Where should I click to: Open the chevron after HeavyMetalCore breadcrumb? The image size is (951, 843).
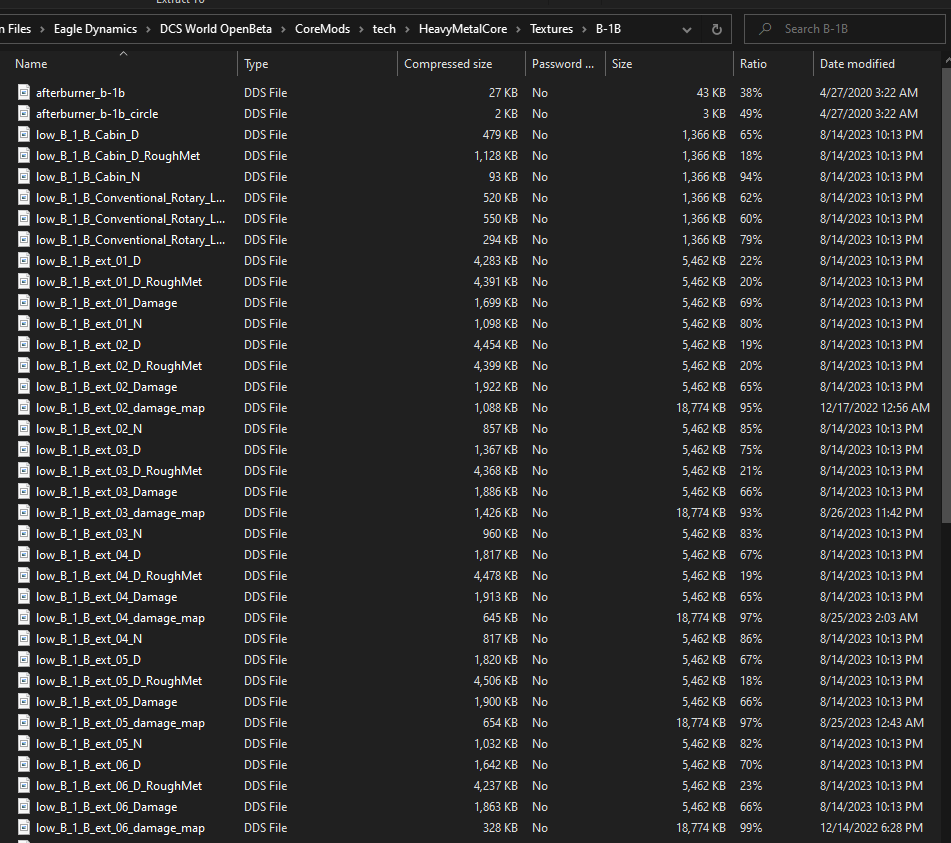coord(519,29)
